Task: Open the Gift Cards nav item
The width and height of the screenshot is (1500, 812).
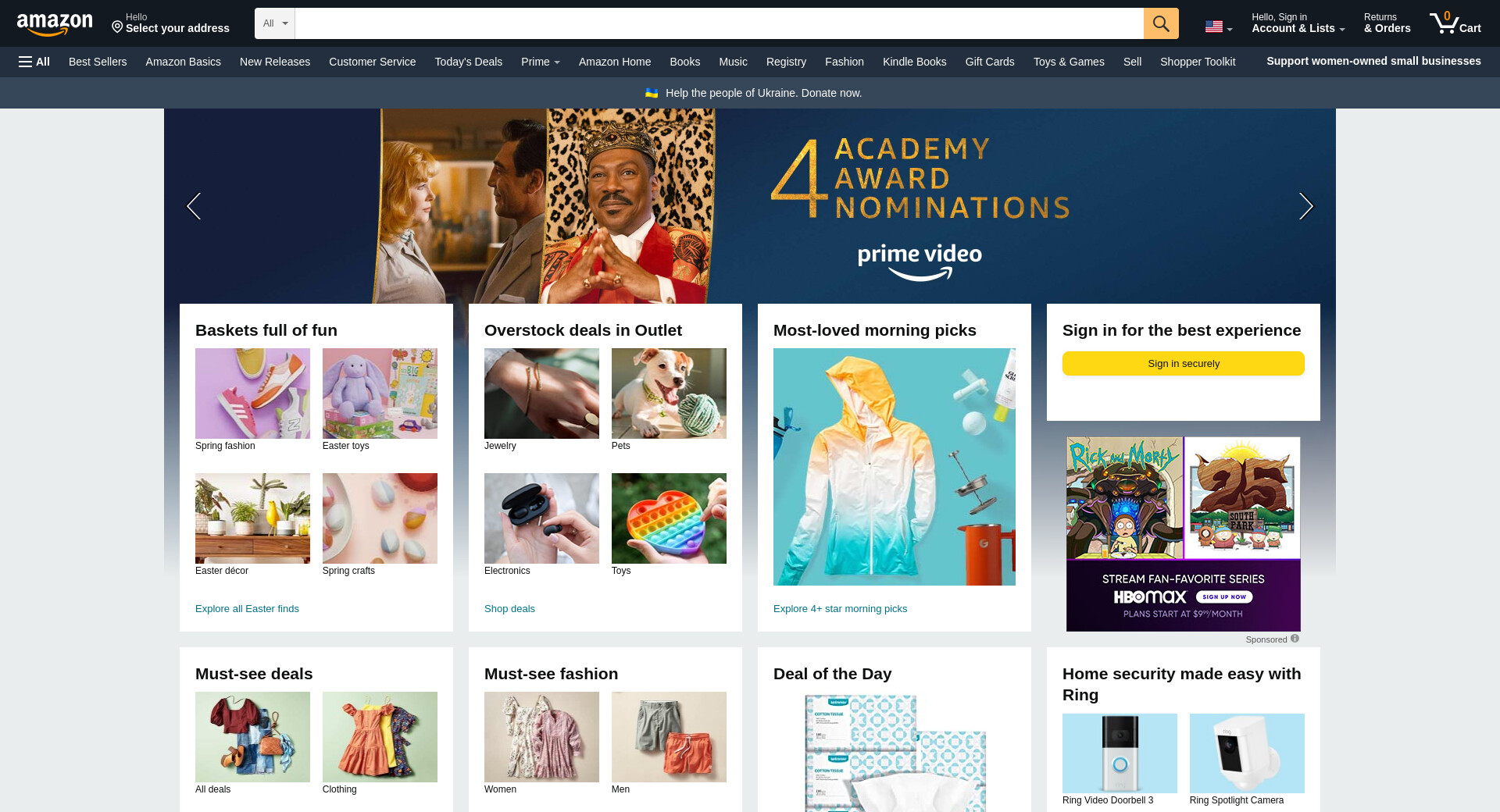Action: pyautogui.click(x=989, y=62)
